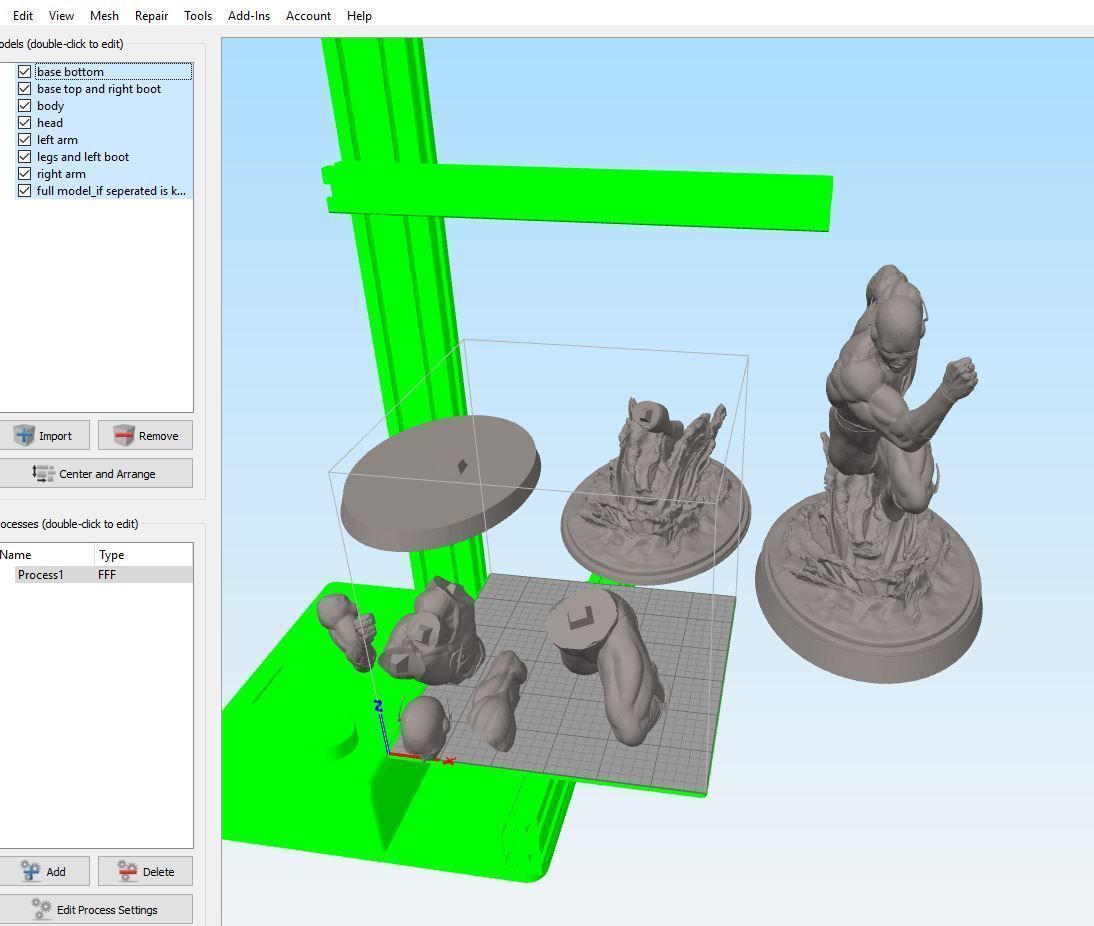Select the head model on build plate
This screenshot has height=926, width=1094.
[x=424, y=726]
